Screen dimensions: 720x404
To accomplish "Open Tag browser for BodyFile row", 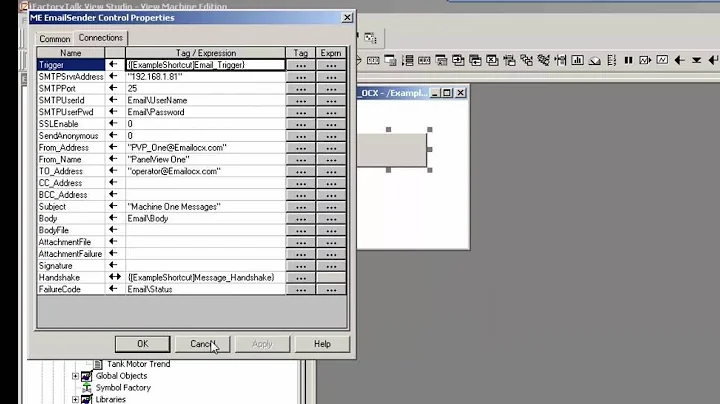I will coord(301,230).
